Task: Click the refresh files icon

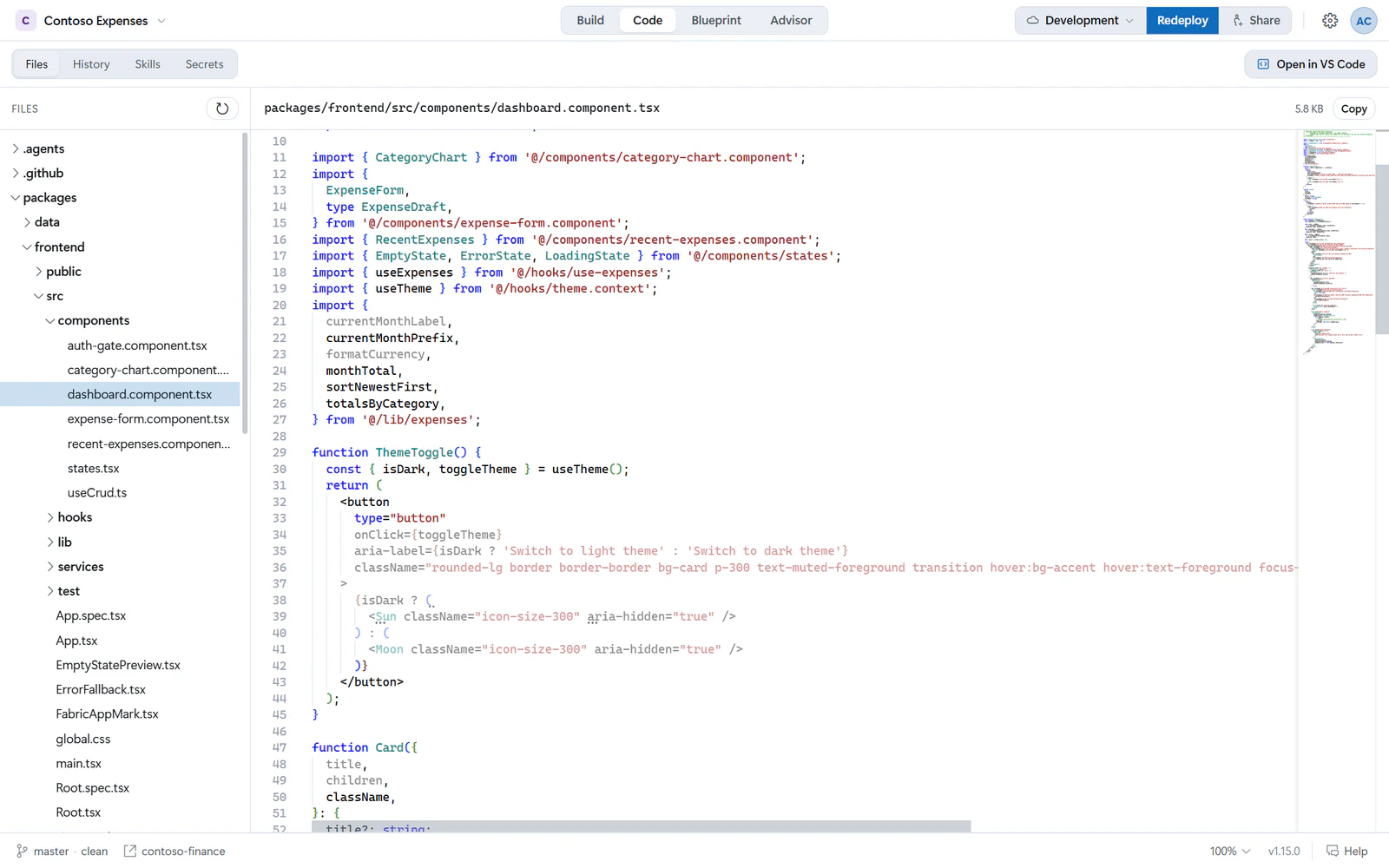Action: tap(222, 108)
